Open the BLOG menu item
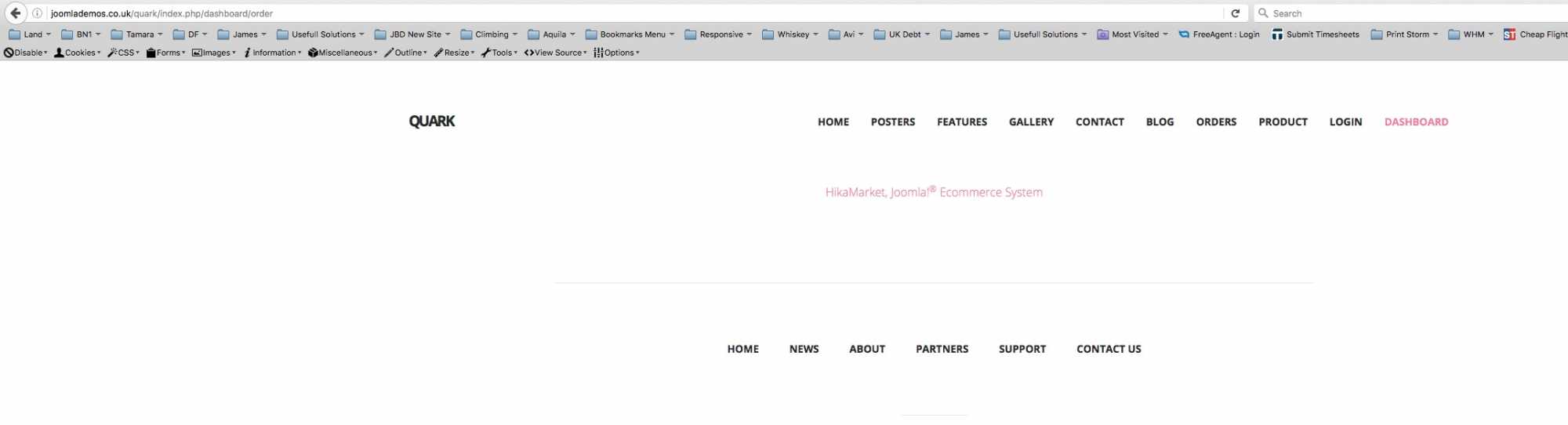This screenshot has height=425, width=1568. [1160, 122]
